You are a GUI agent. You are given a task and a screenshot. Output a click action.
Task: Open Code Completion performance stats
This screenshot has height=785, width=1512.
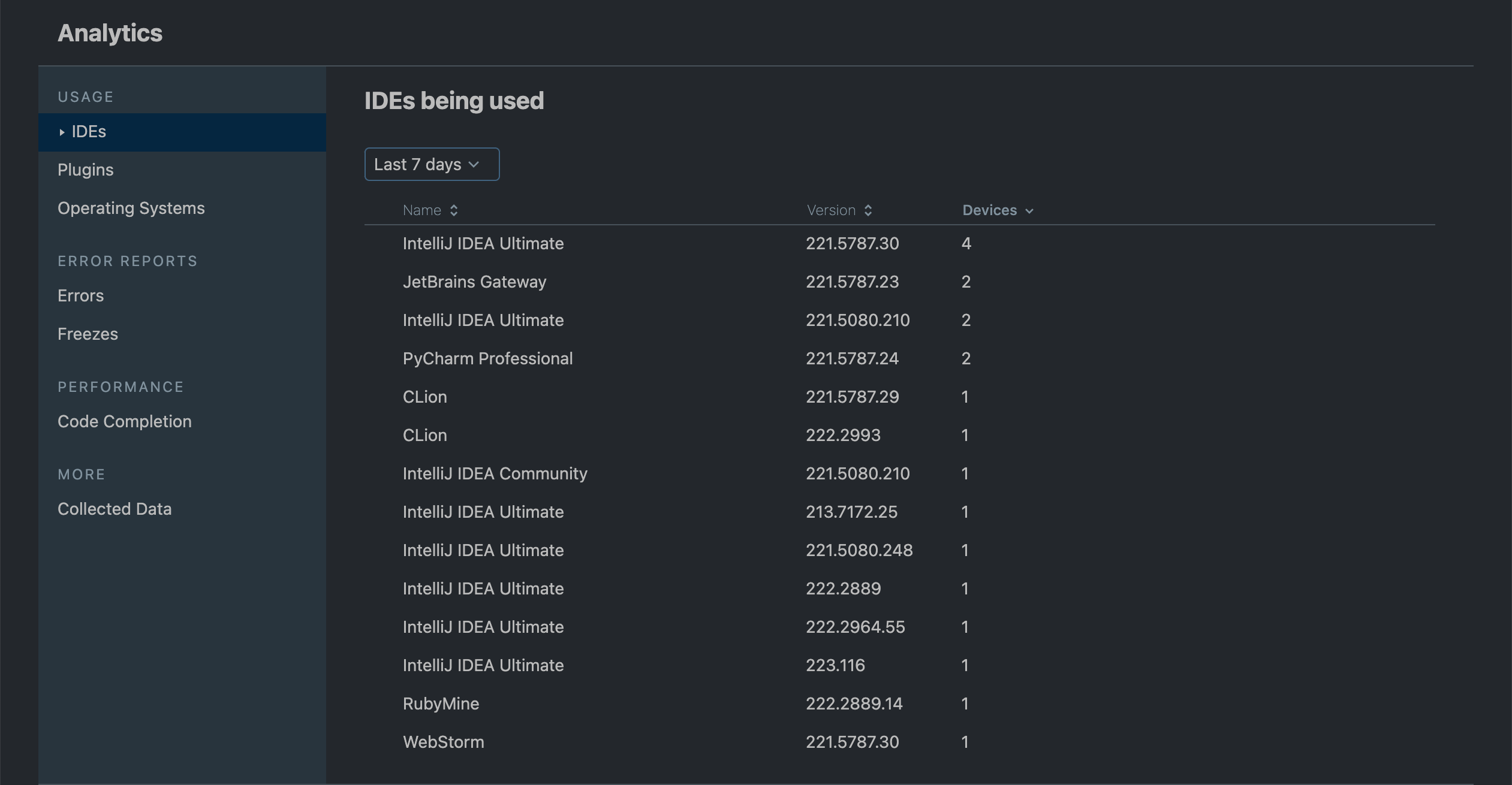tap(124, 421)
